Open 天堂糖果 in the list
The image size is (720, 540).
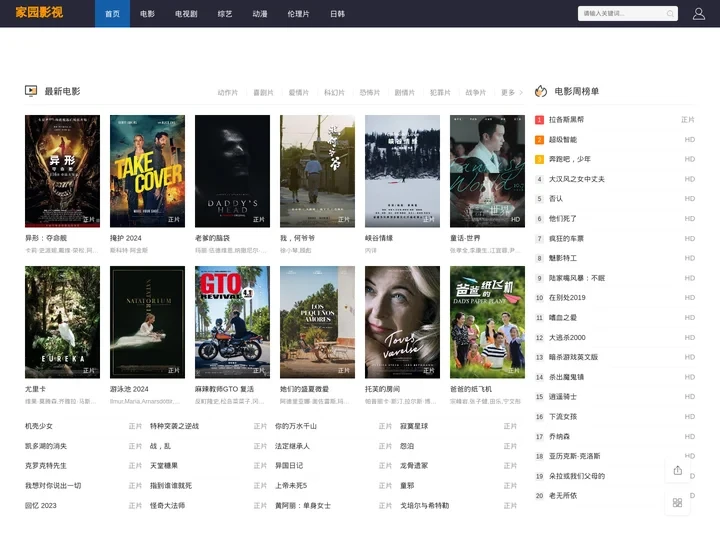tap(164, 466)
